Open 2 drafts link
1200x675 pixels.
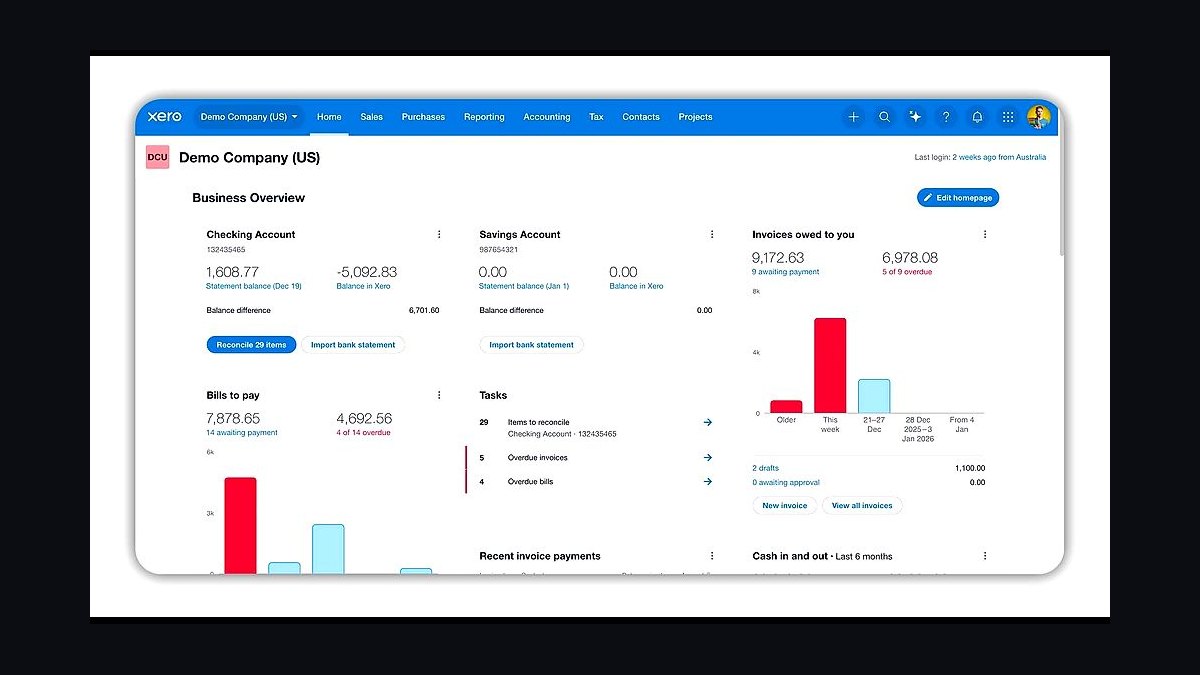pos(765,468)
